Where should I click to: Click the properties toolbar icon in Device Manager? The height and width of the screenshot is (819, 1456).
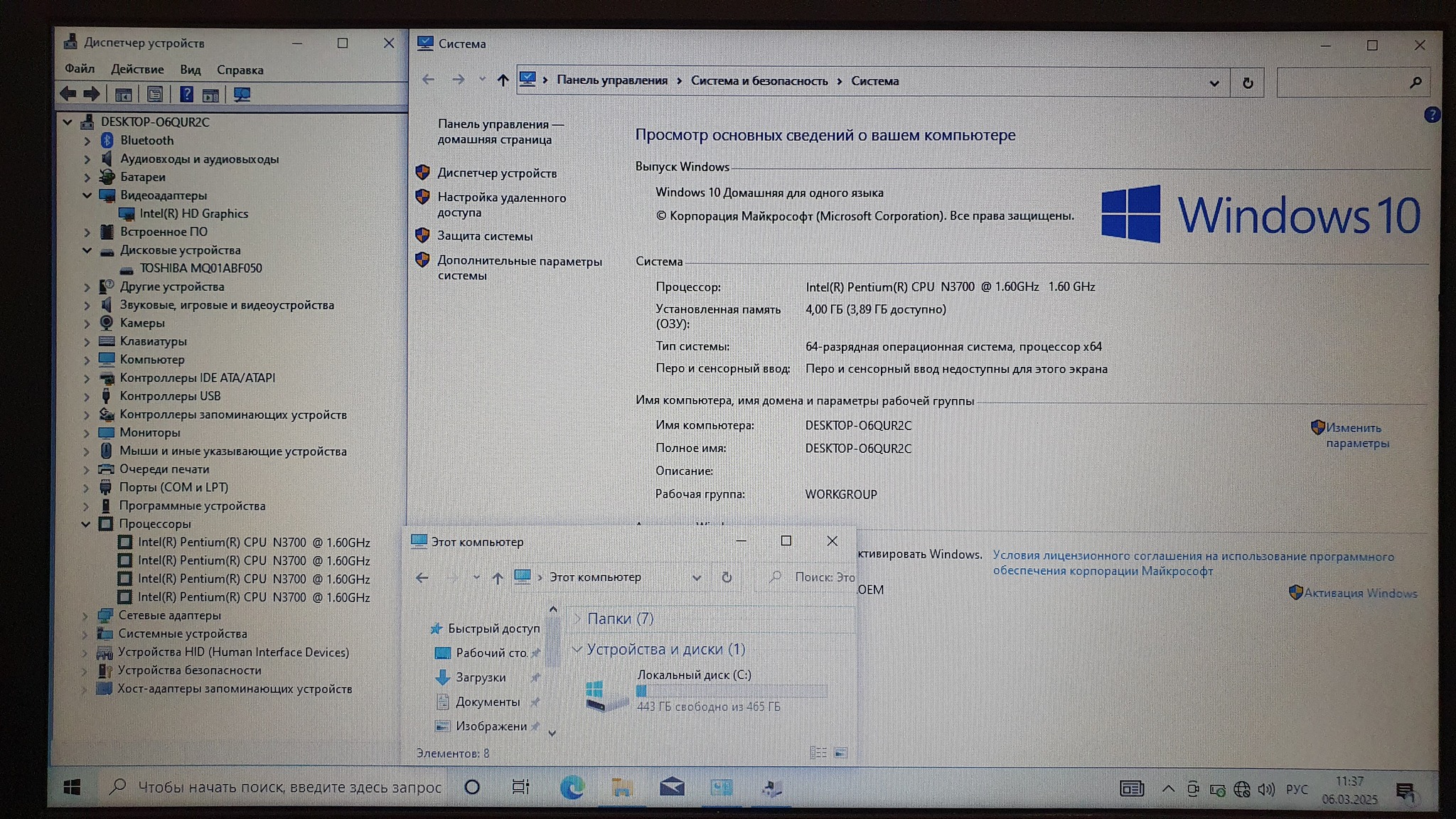[x=155, y=95]
